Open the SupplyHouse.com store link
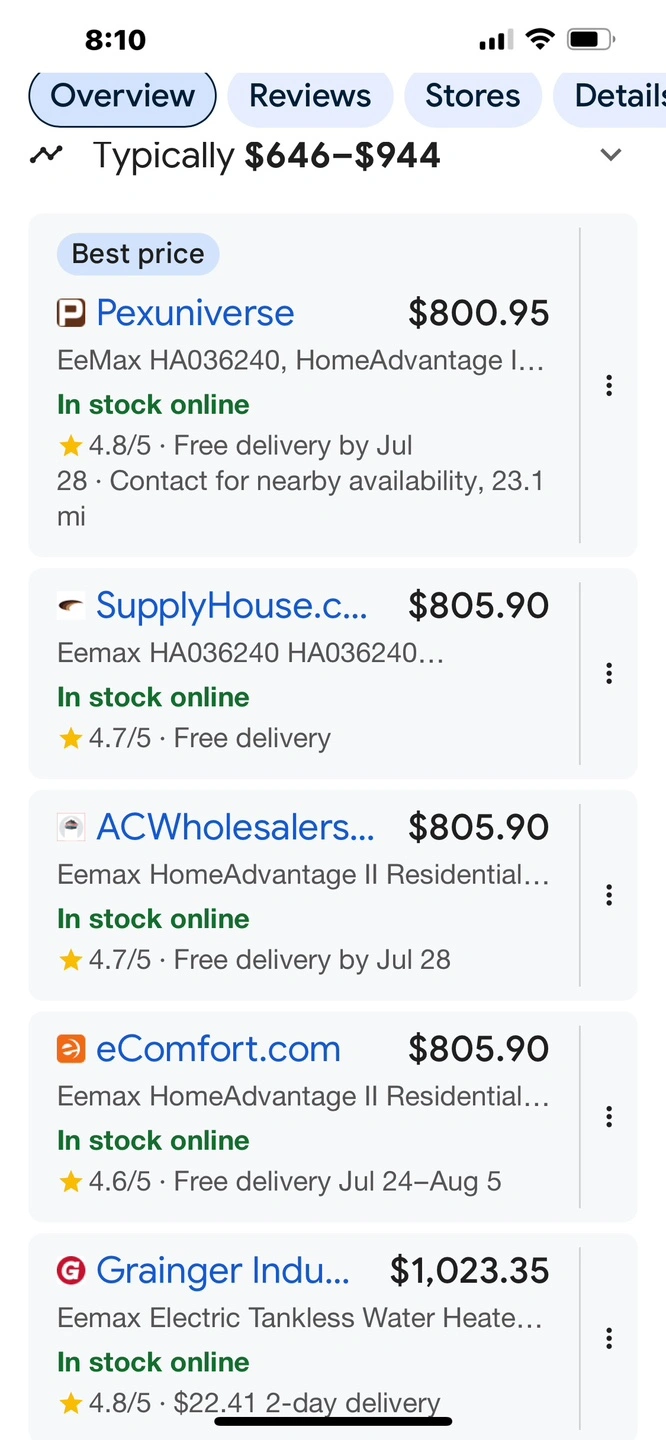The image size is (666, 1440). (231, 605)
